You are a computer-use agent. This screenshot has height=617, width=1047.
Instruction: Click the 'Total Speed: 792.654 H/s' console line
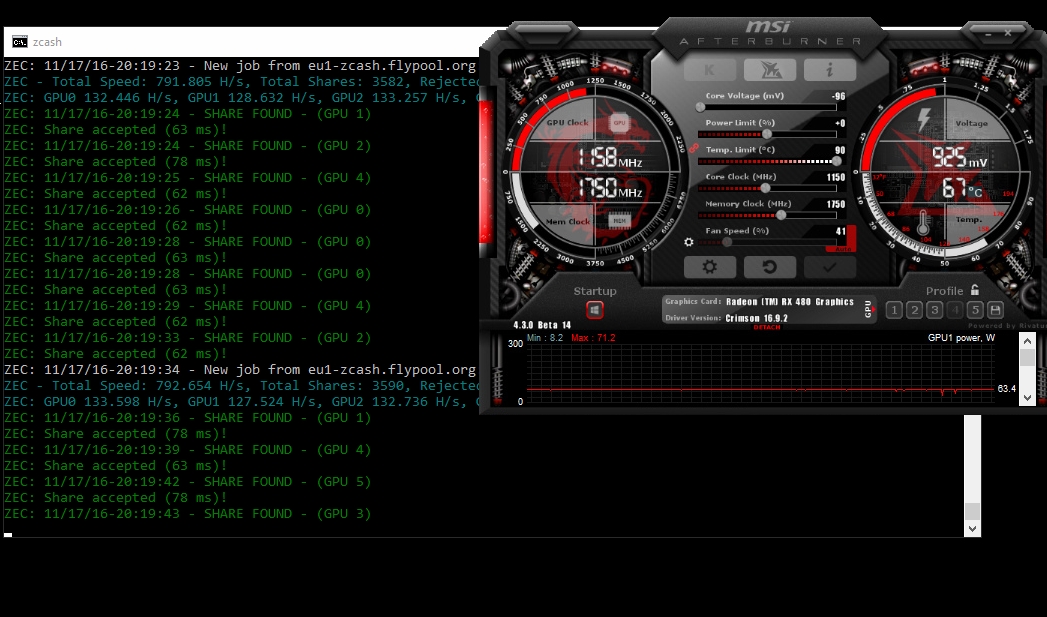pos(242,386)
